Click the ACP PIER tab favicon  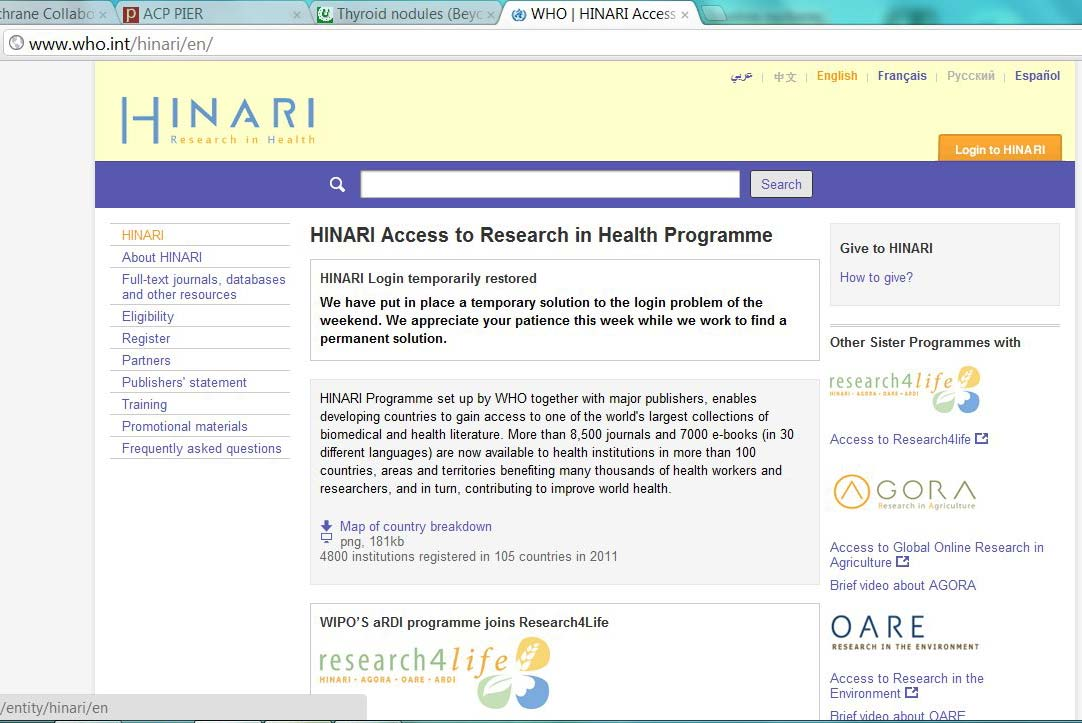[x=130, y=14]
